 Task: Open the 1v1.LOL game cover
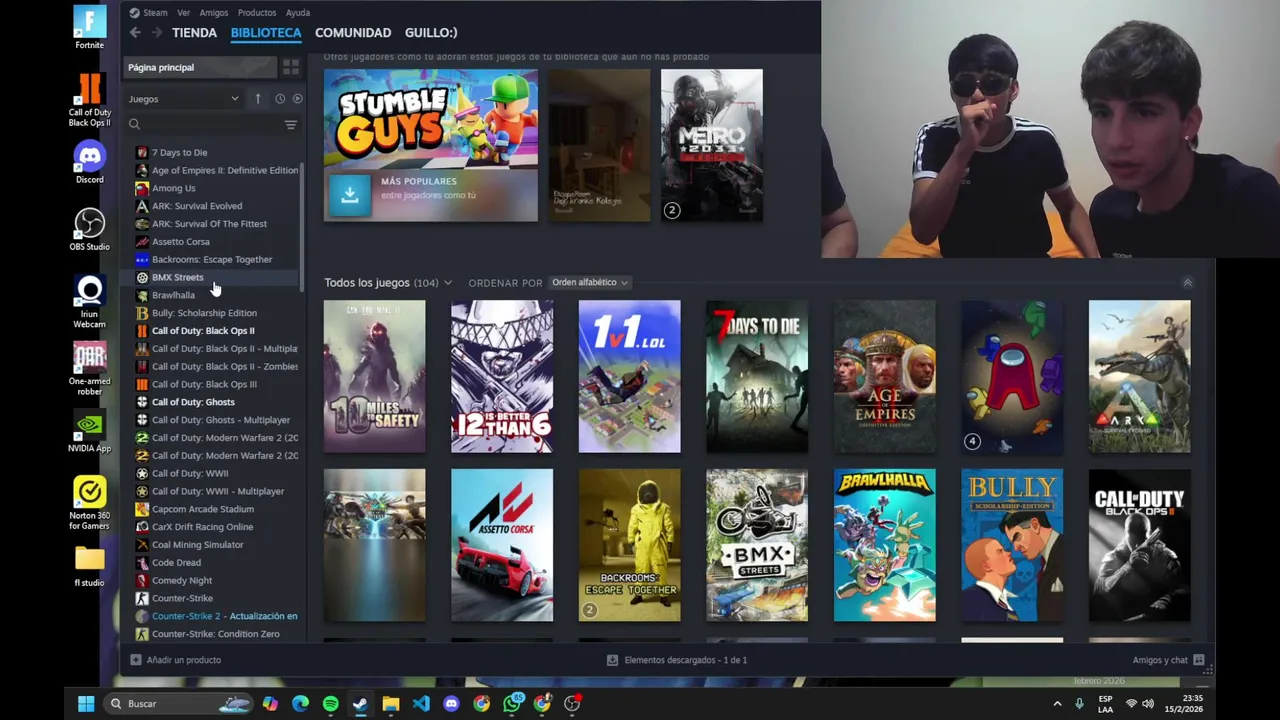pos(629,377)
